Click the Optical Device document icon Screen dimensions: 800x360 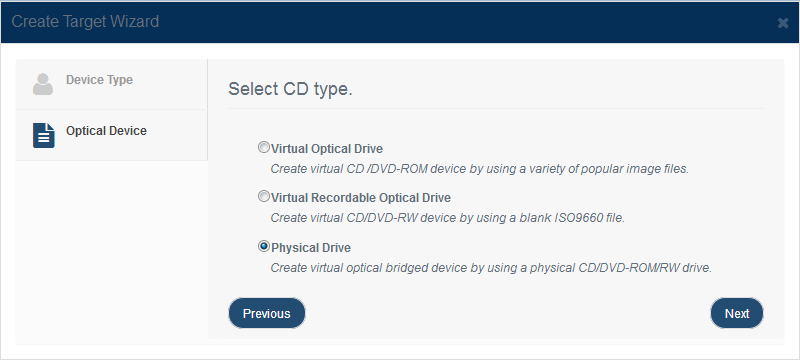coord(44,135)
